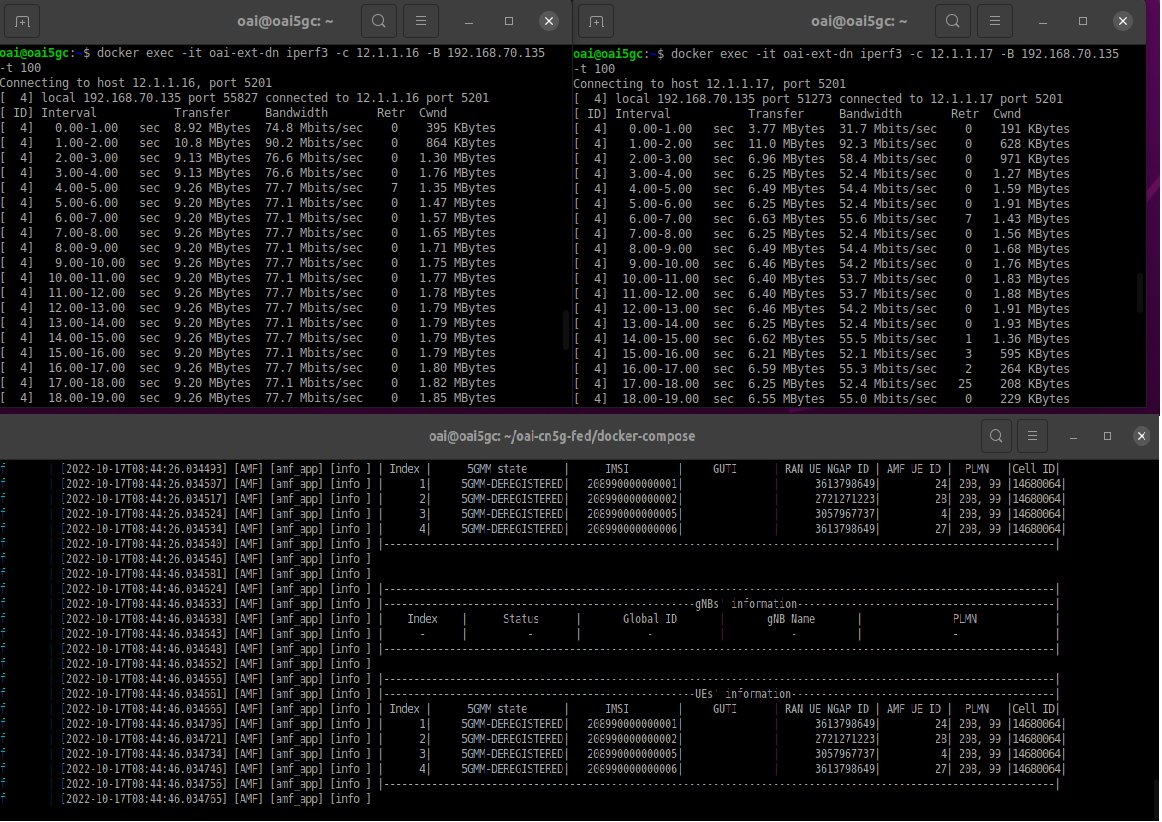Click 'Global ID' column header in gNBs table

tap(650, 619)
